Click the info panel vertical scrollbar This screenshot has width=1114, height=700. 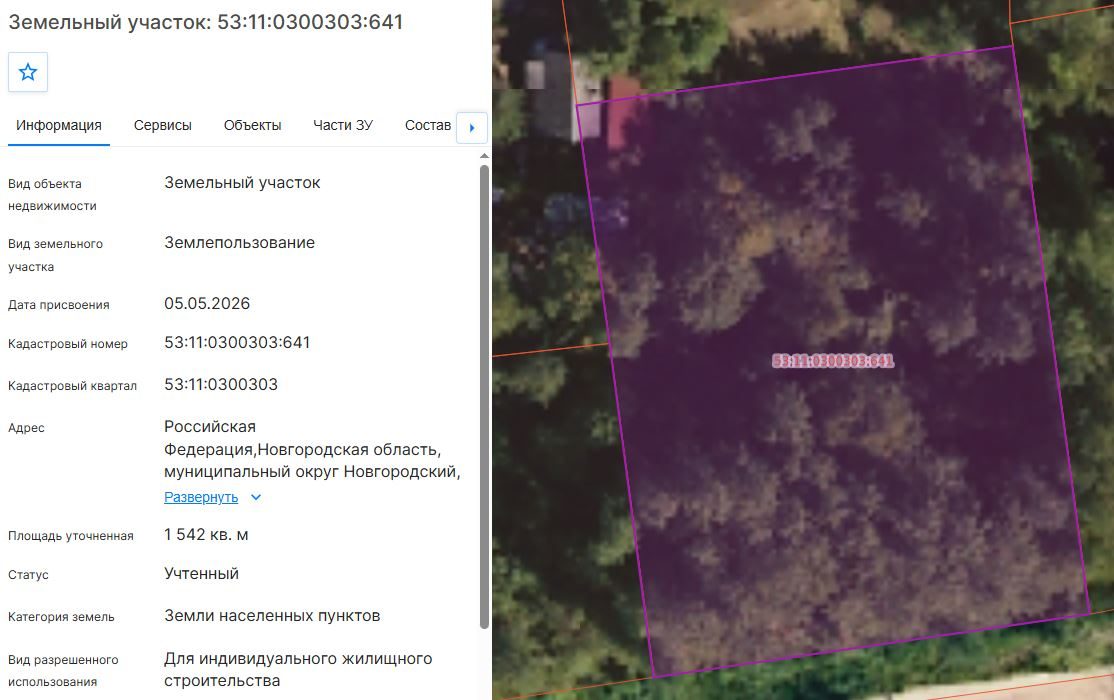pos(485,397)
